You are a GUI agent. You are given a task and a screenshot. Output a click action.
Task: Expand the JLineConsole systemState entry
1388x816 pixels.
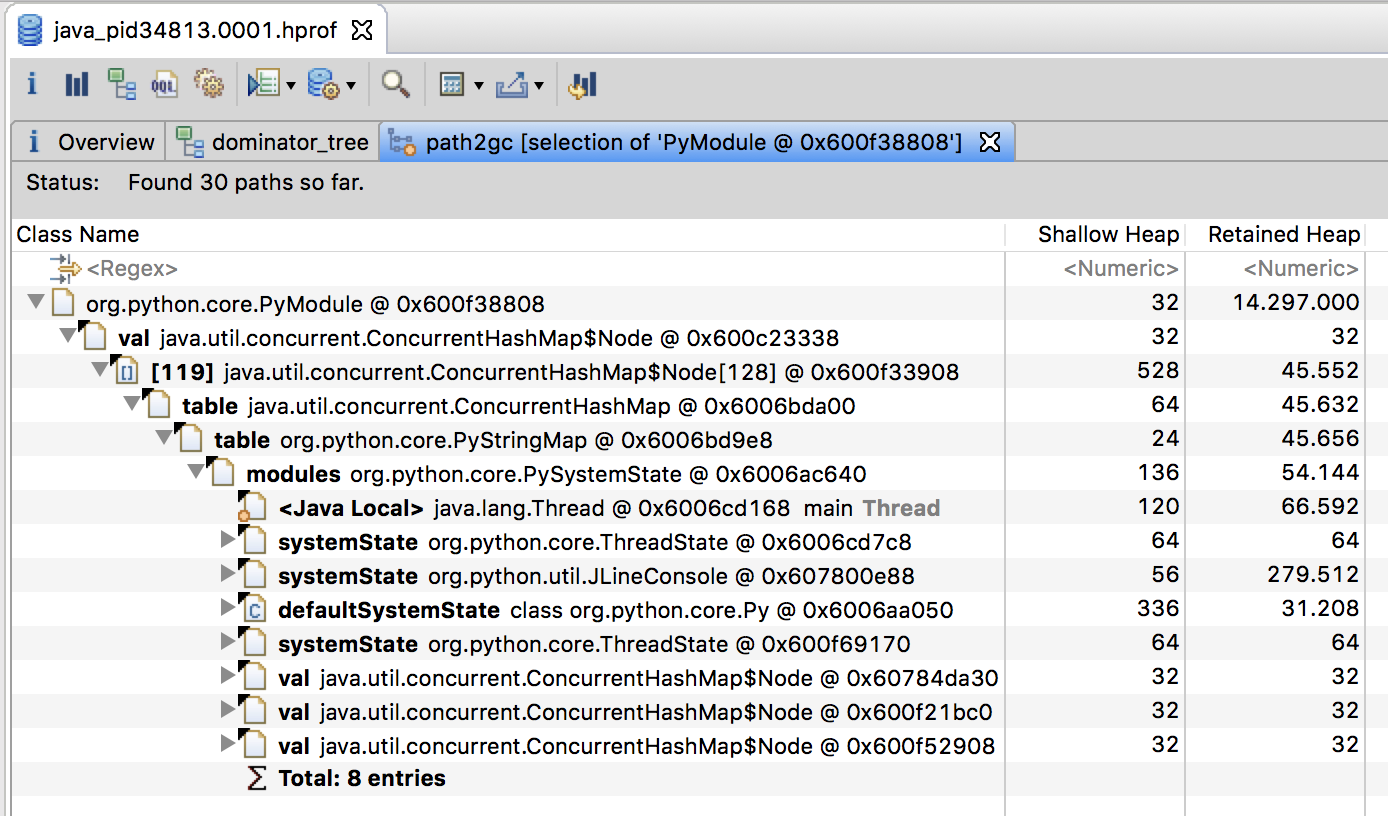click(229, 574)
